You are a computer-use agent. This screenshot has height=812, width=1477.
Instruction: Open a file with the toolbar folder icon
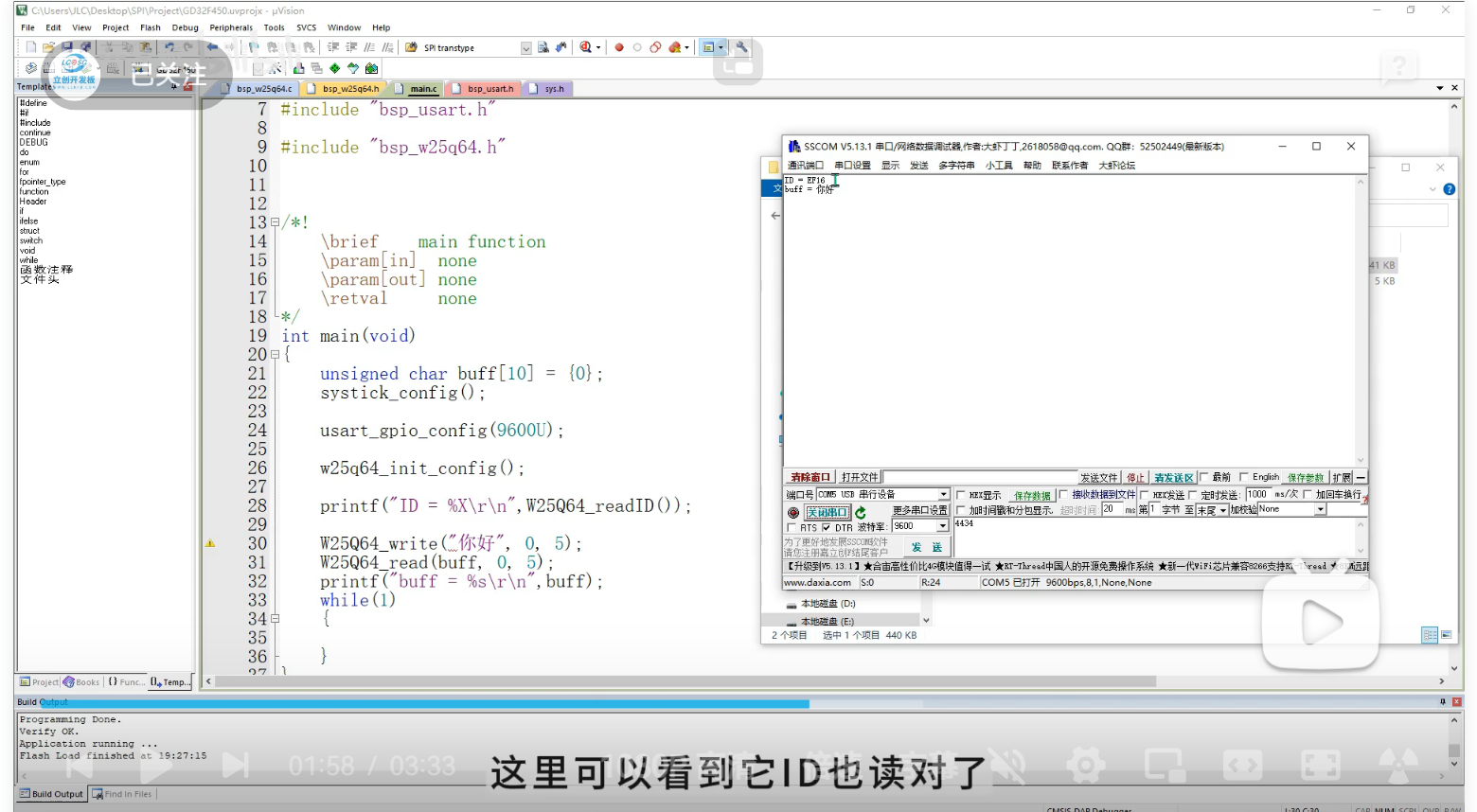[47, 46]
